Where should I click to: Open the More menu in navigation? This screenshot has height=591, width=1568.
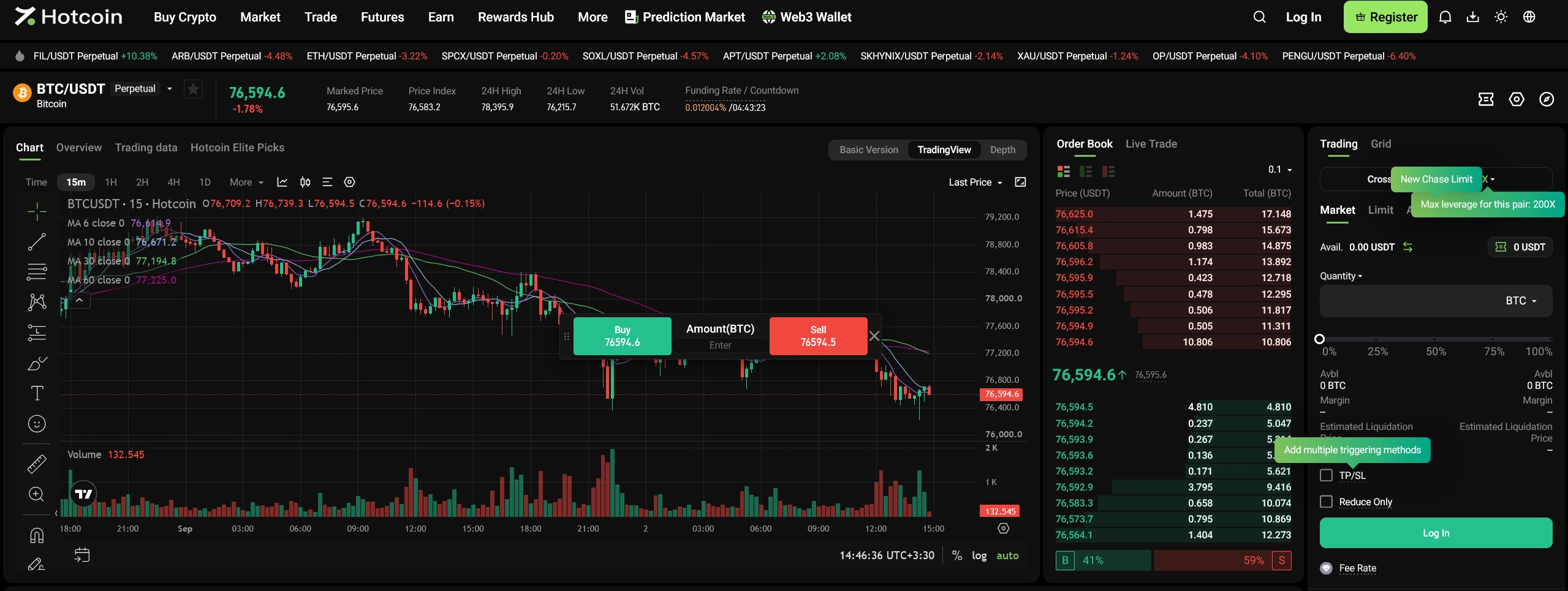click(x=593, y=17)
